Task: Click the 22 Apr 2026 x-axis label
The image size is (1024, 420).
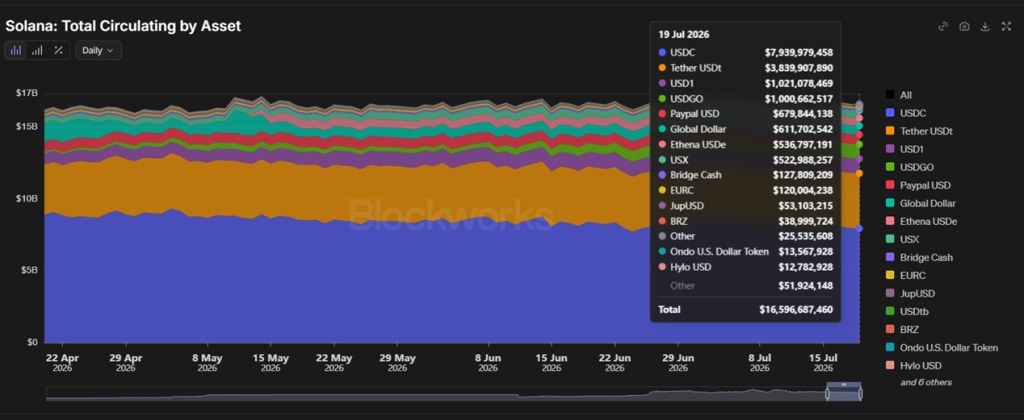Action: coord(63,363)
